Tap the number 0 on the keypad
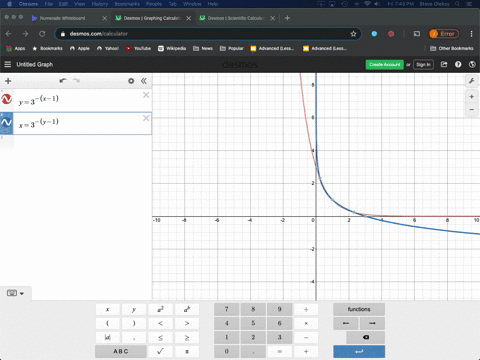The width and height of the screenshot is (480, 360). point(226,351)
